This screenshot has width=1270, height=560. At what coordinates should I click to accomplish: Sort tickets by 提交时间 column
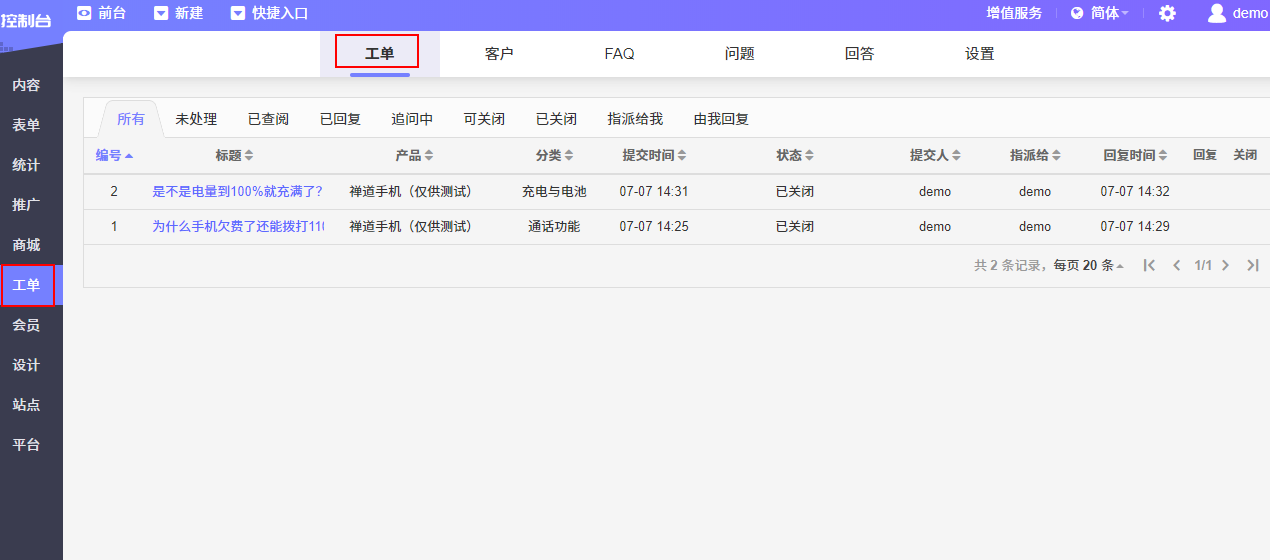tap(654, 155)
